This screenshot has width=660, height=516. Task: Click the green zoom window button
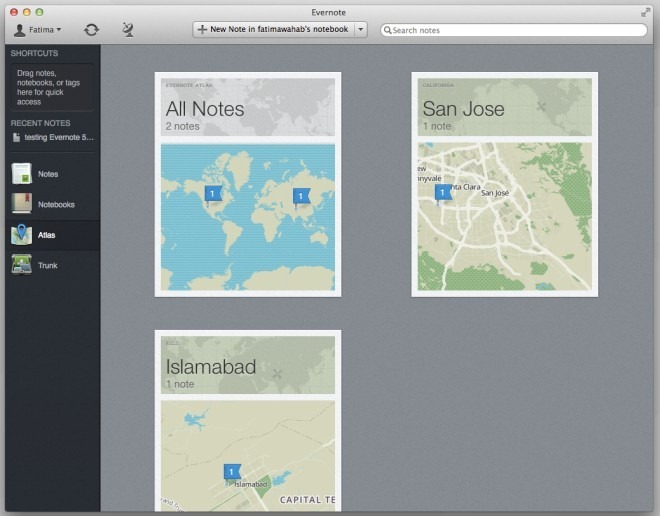click(x=39, y=12)
